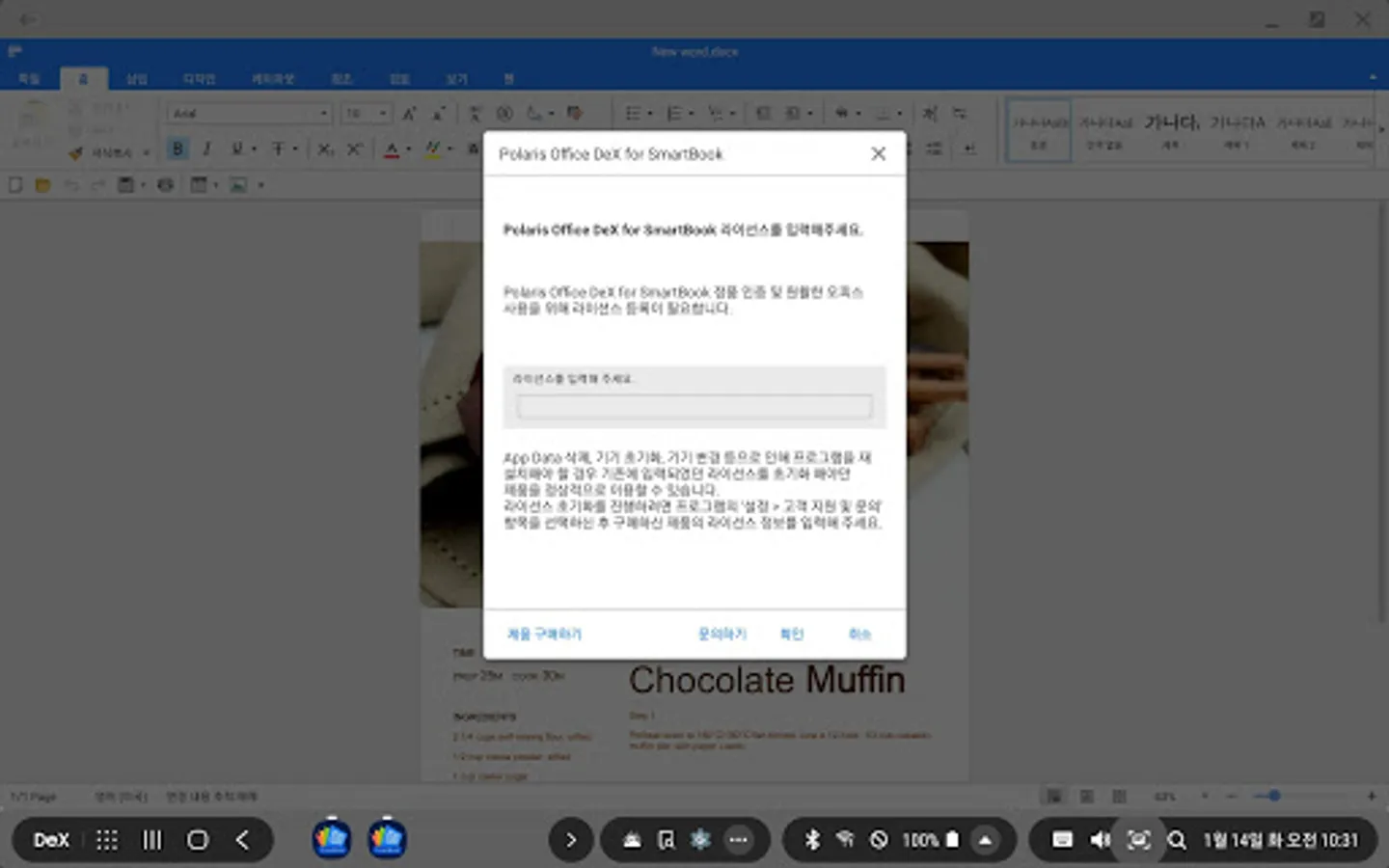Screen dimensions: 1389x868
Task: Click the license key input field
Action: 694,407
